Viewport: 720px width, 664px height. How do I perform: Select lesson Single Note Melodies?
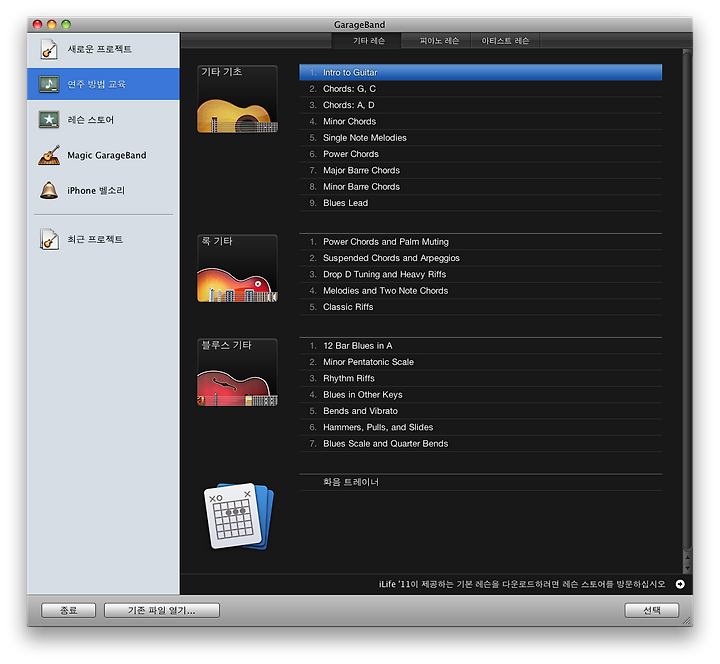480,138
